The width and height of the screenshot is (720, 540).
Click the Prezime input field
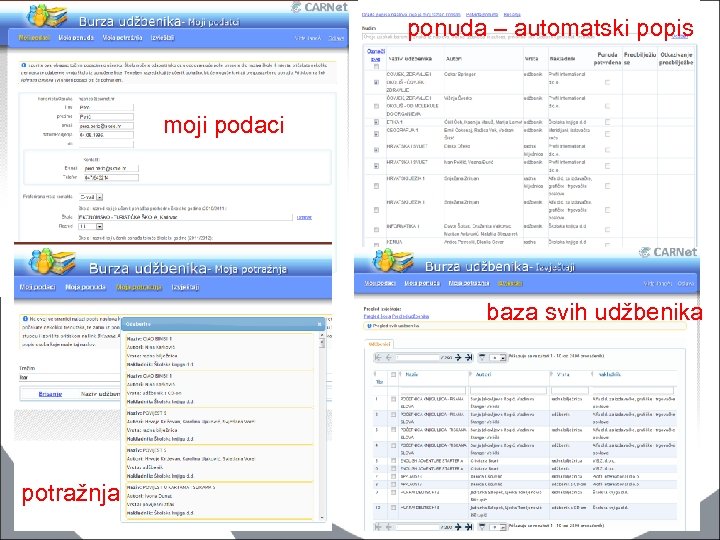tap(106, 117)
